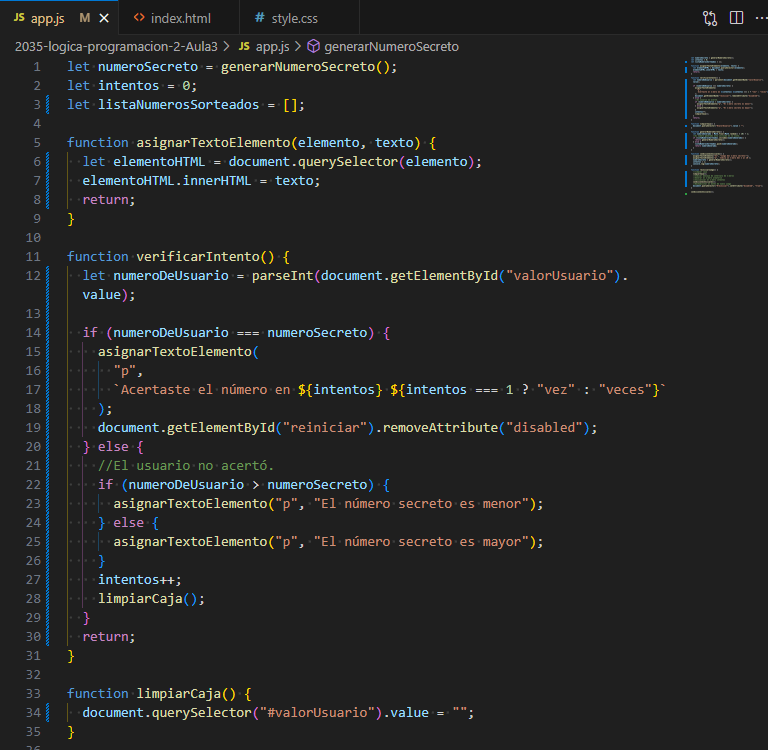The width and height of the screenshot is (768, 750).
Task: Click line number 11 in the gutter
Action: click(33, 257)
